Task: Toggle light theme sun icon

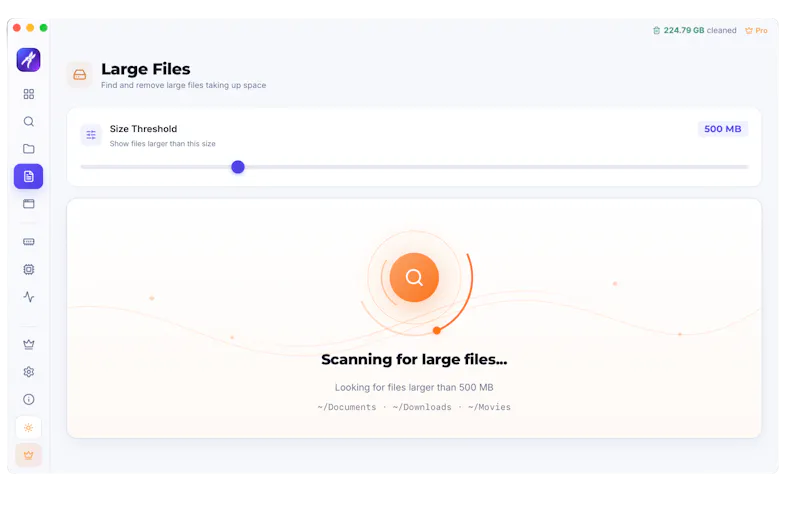Action: (x=29, y=427)
